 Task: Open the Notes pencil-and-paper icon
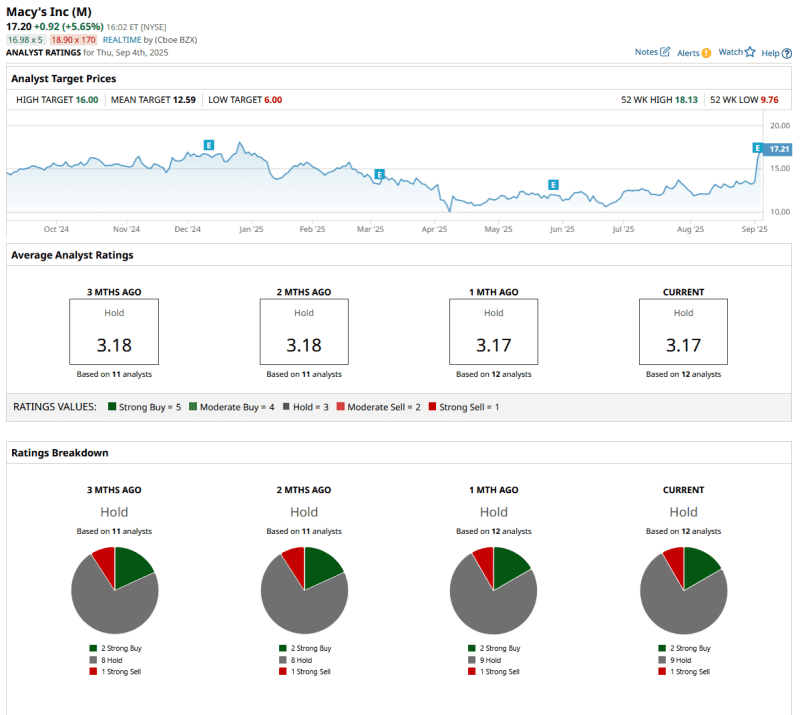(665, 52)
